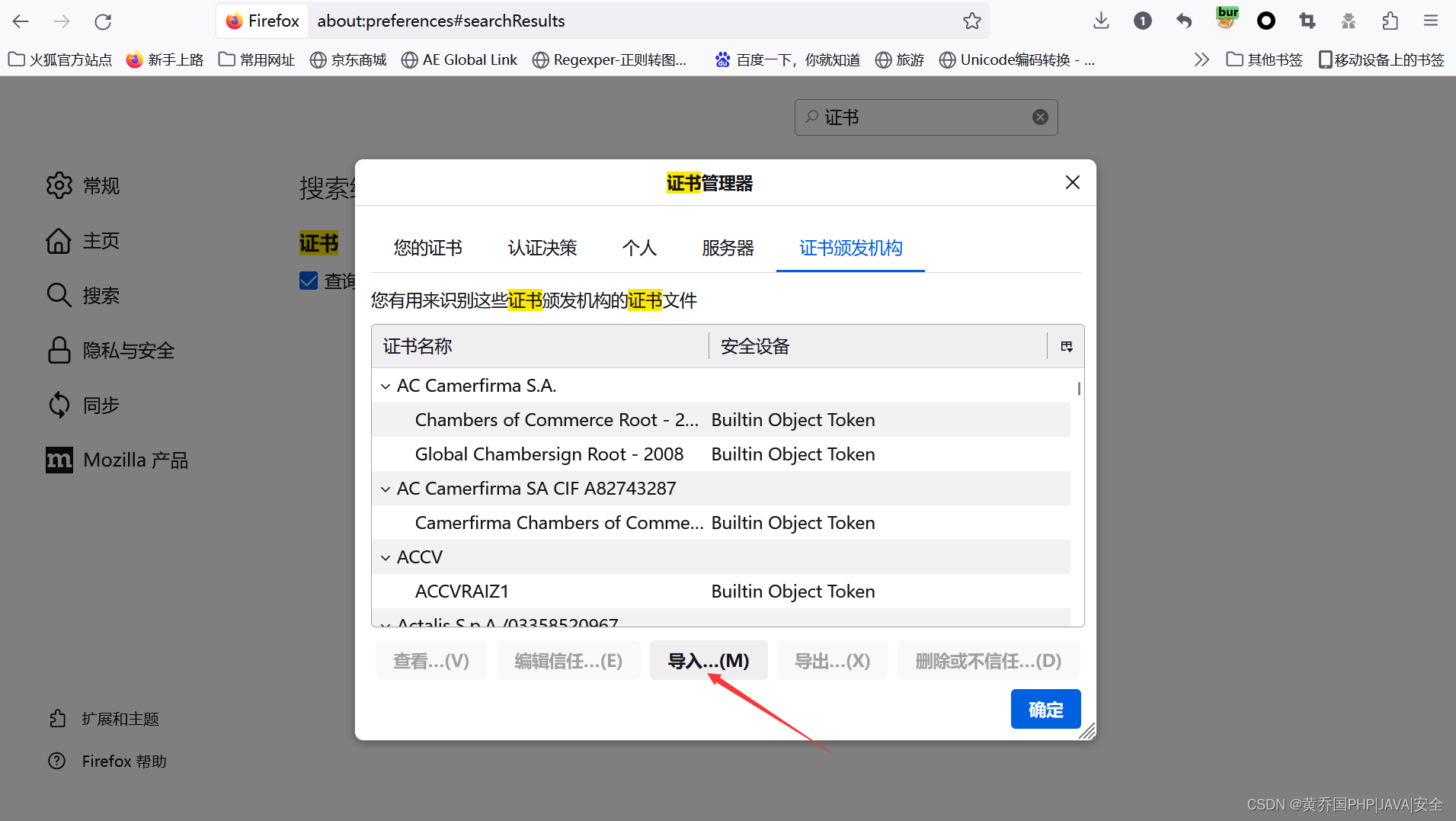Go back with the browser back arrow
Viewport: 1456px width, 821px height.
click(x=21, y=21)
